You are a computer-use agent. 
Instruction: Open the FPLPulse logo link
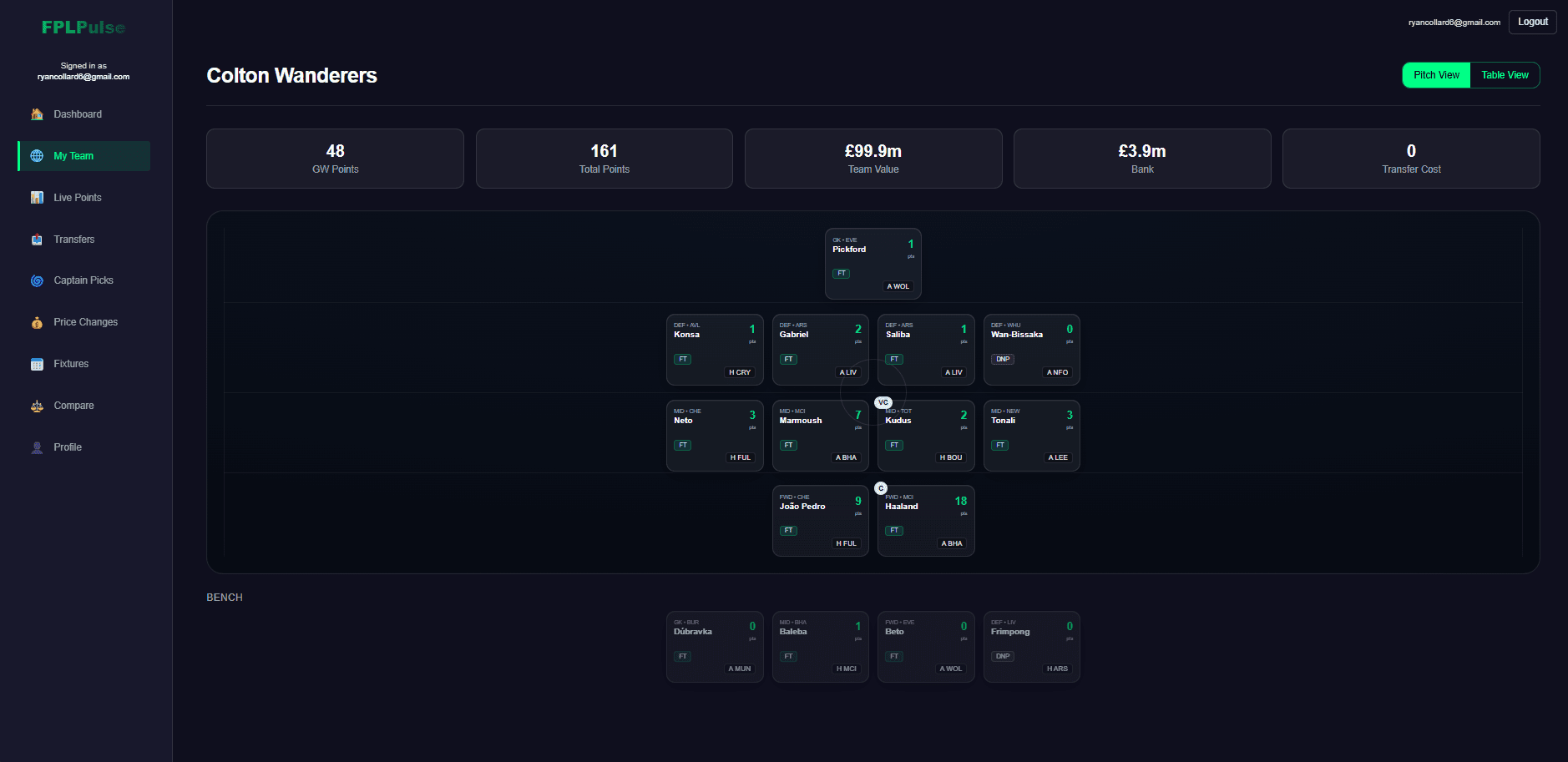coord(83,28)
